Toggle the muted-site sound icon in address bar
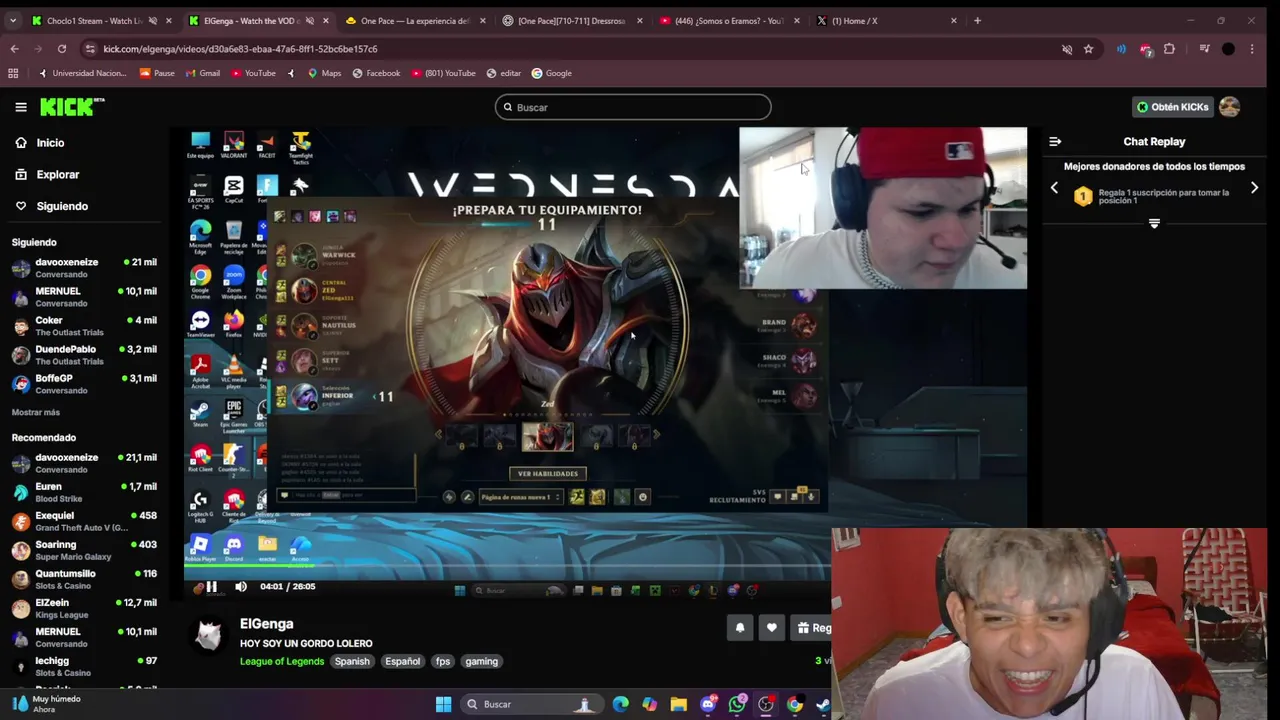This screenshot has width=1280, height=720. (x=1066, y=49)
